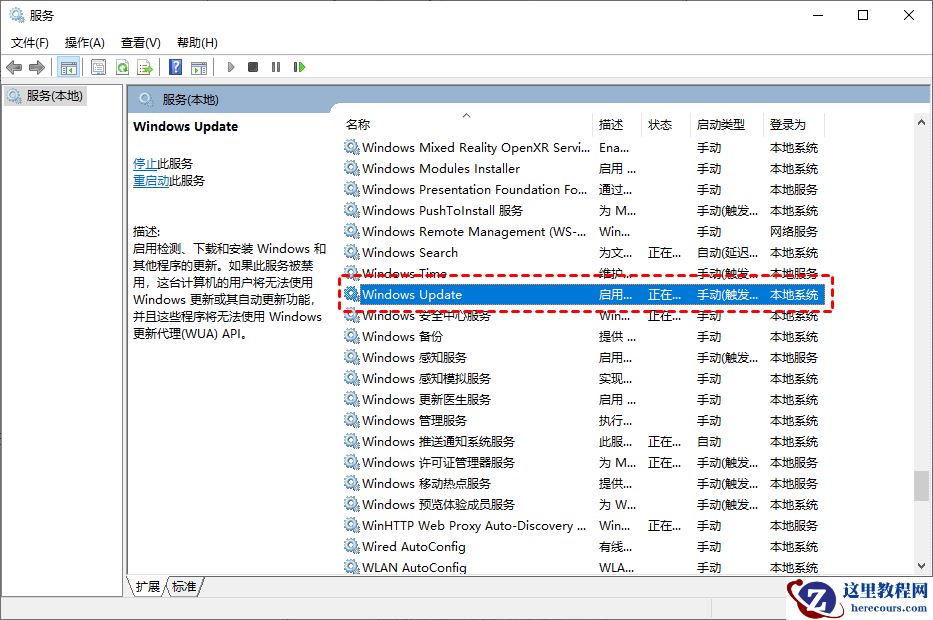Toggle the console tree panel icon

68,67
